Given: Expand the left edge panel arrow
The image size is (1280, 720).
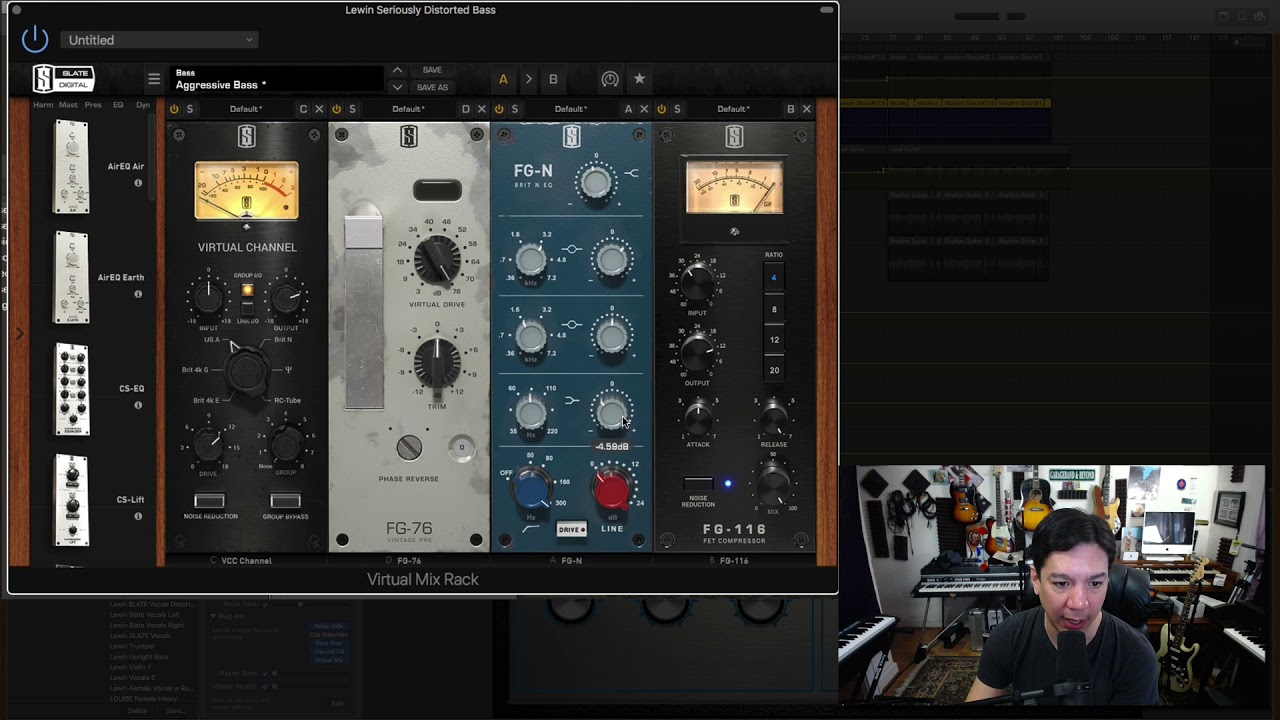Looking at the screenshot, I should [18, 334].
